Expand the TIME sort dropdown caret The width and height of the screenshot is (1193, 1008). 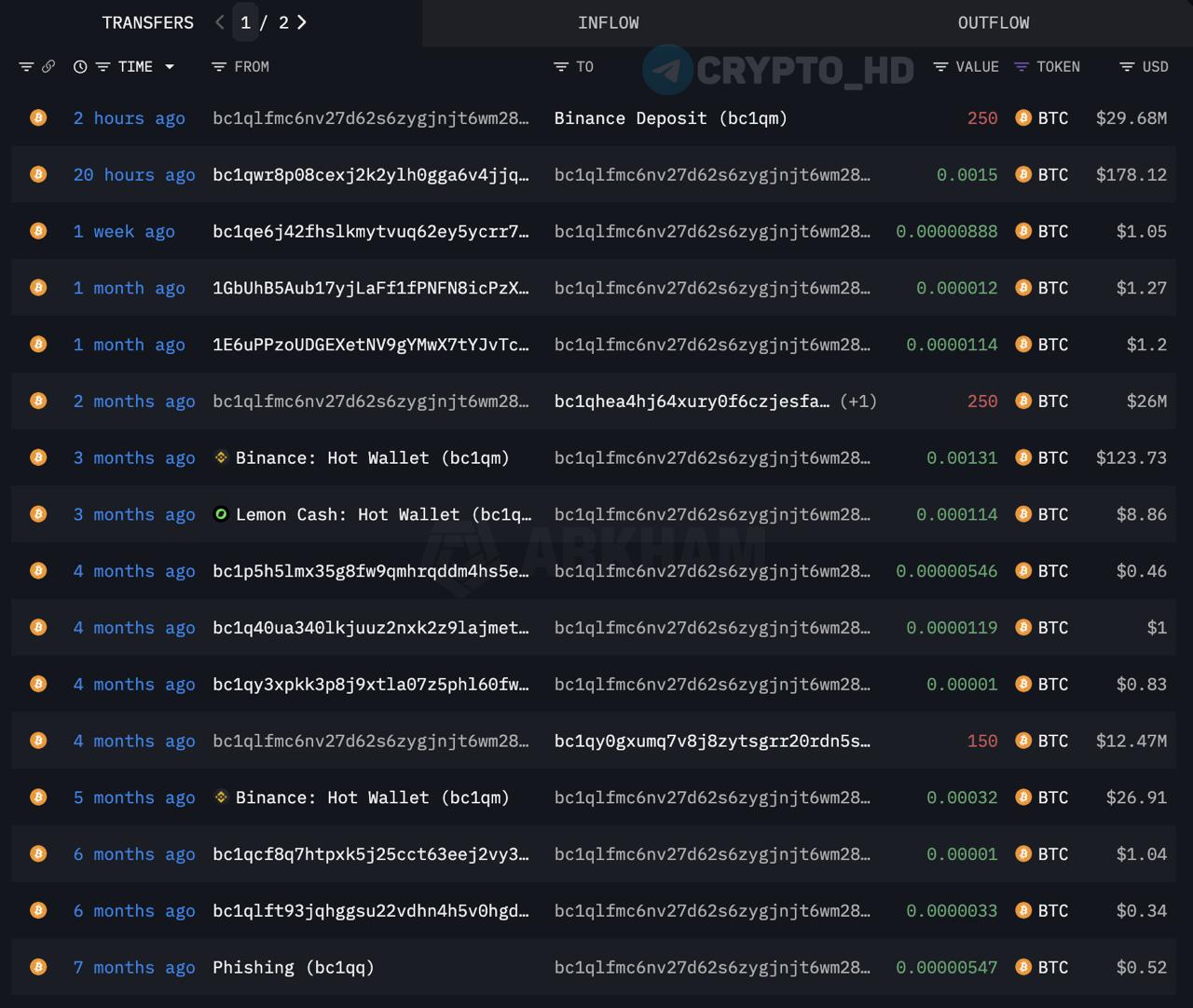170,67
